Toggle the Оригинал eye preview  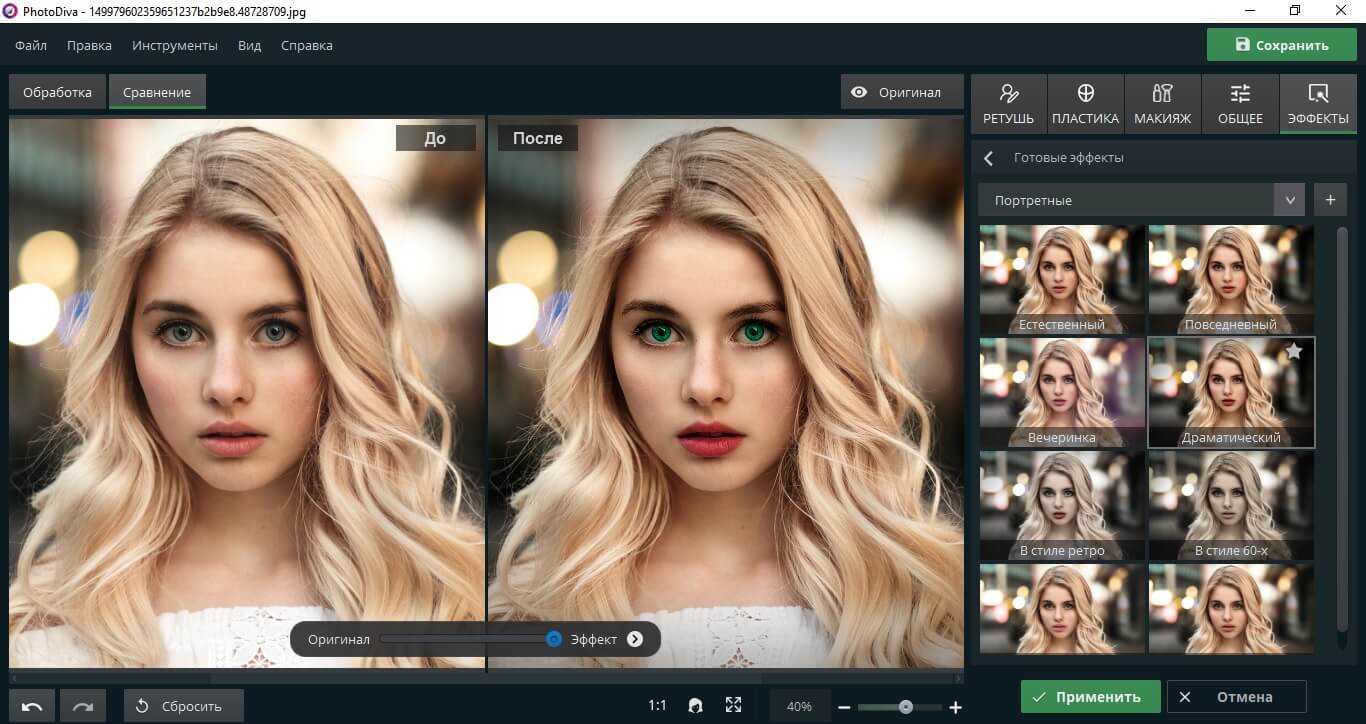(x=896, y=92)
